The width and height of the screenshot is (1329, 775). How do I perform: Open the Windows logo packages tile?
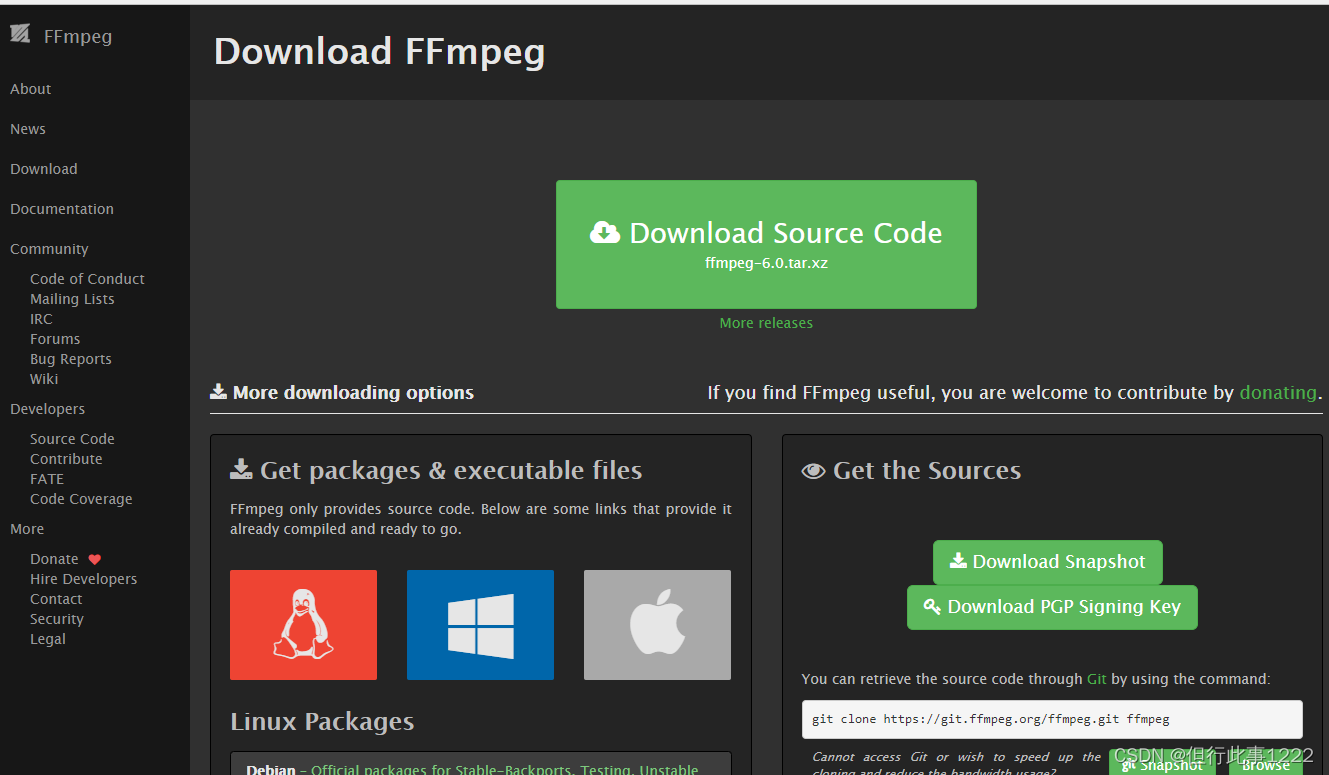[x=480, y=625]
